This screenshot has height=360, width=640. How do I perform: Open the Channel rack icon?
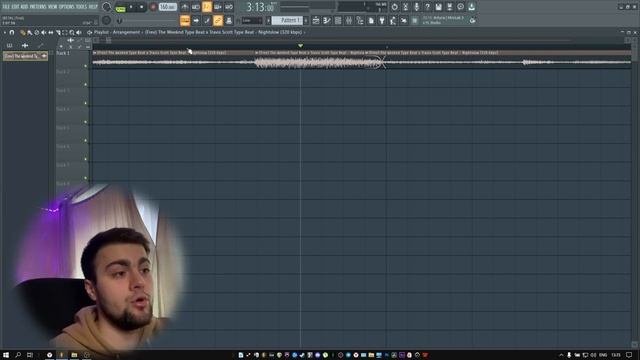(338, 20)
